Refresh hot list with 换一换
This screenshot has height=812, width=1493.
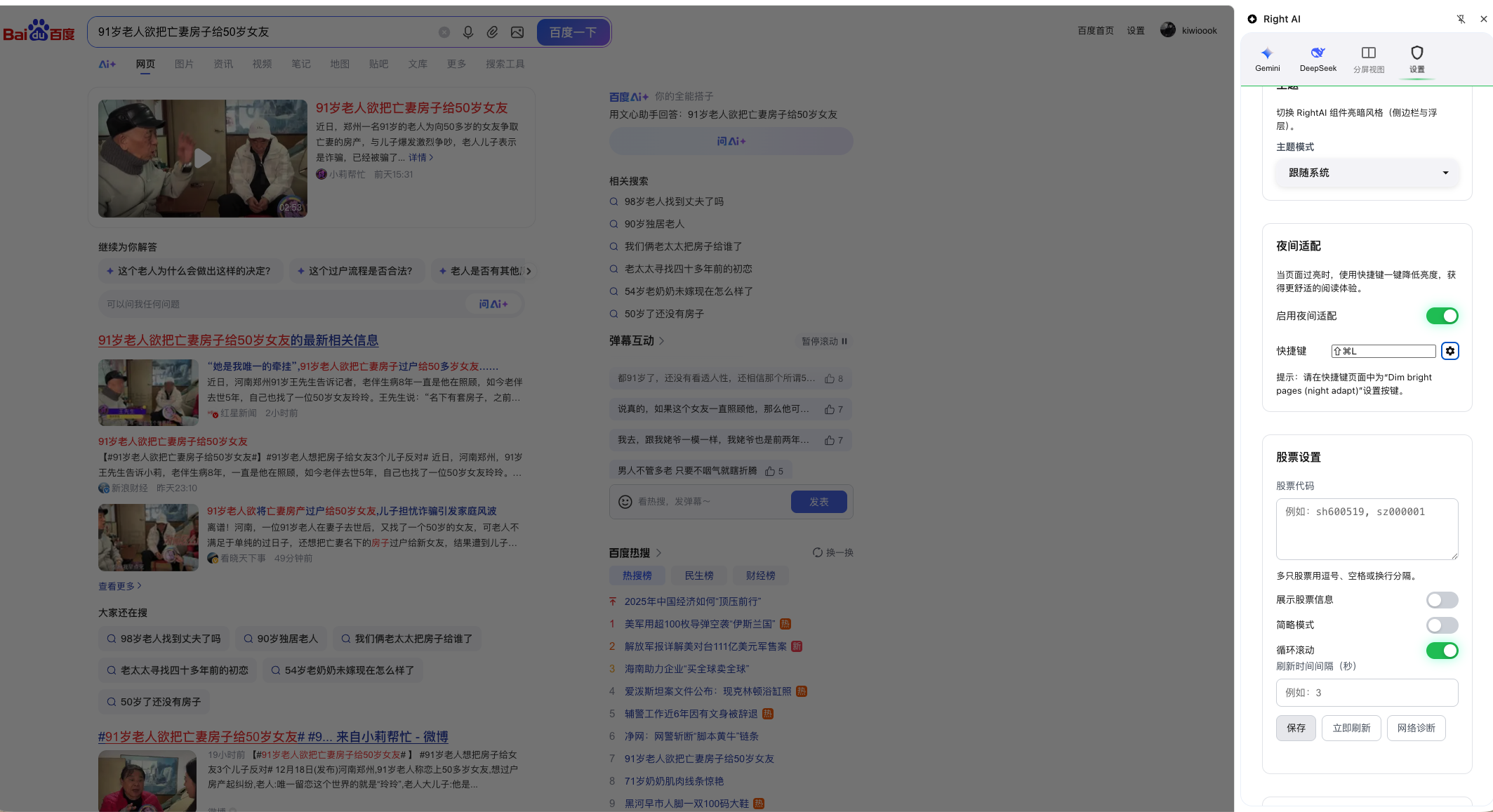tap(832, 552)
